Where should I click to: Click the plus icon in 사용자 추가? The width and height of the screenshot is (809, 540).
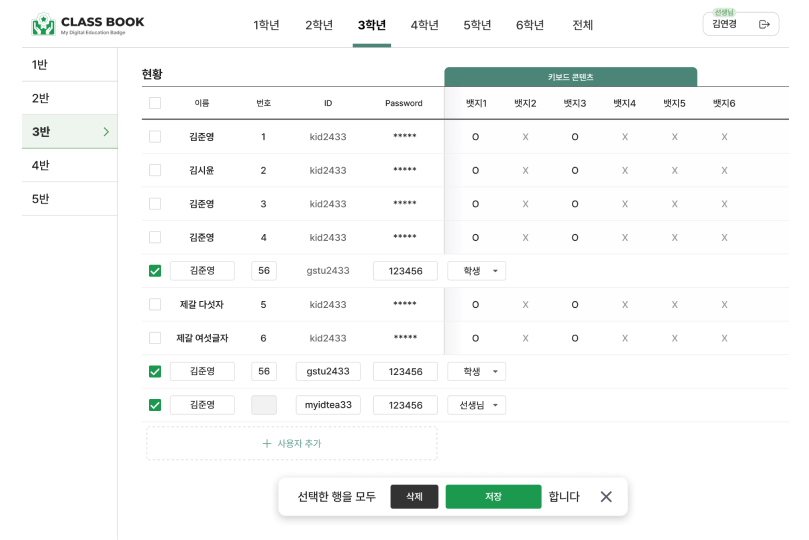click(267, 443)
